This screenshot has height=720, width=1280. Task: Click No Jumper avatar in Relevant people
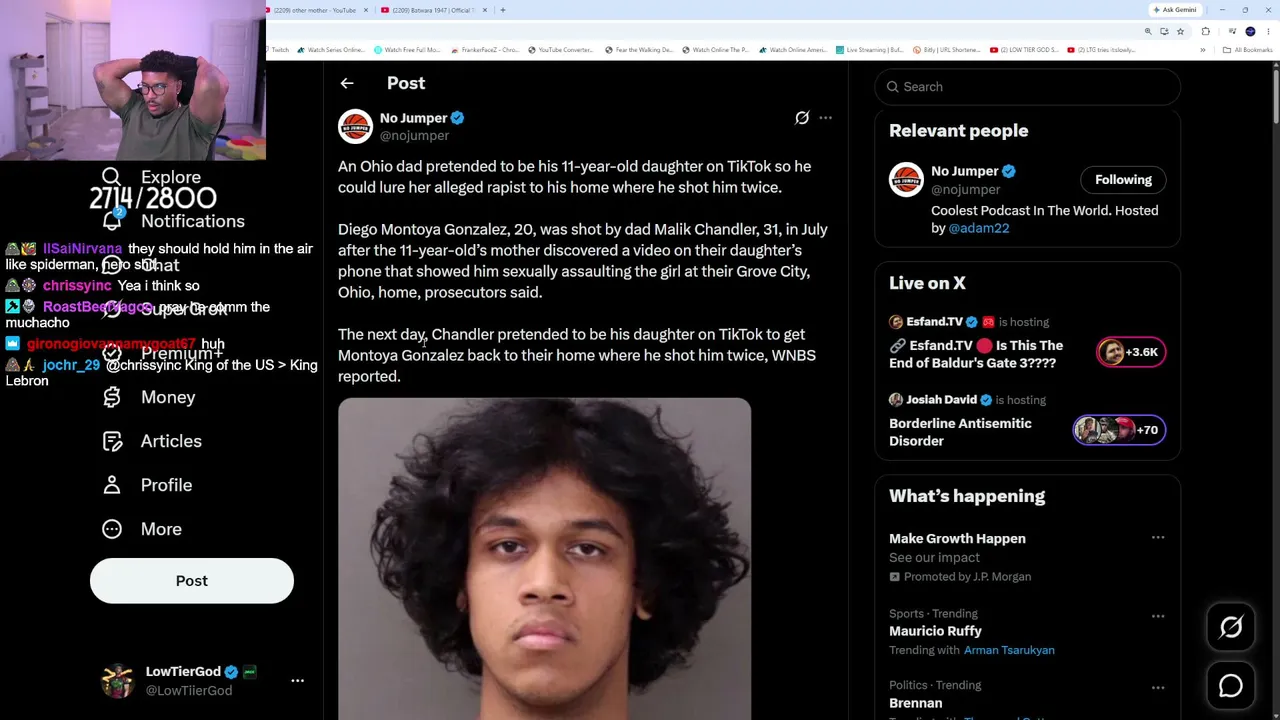tap(906, 180)
